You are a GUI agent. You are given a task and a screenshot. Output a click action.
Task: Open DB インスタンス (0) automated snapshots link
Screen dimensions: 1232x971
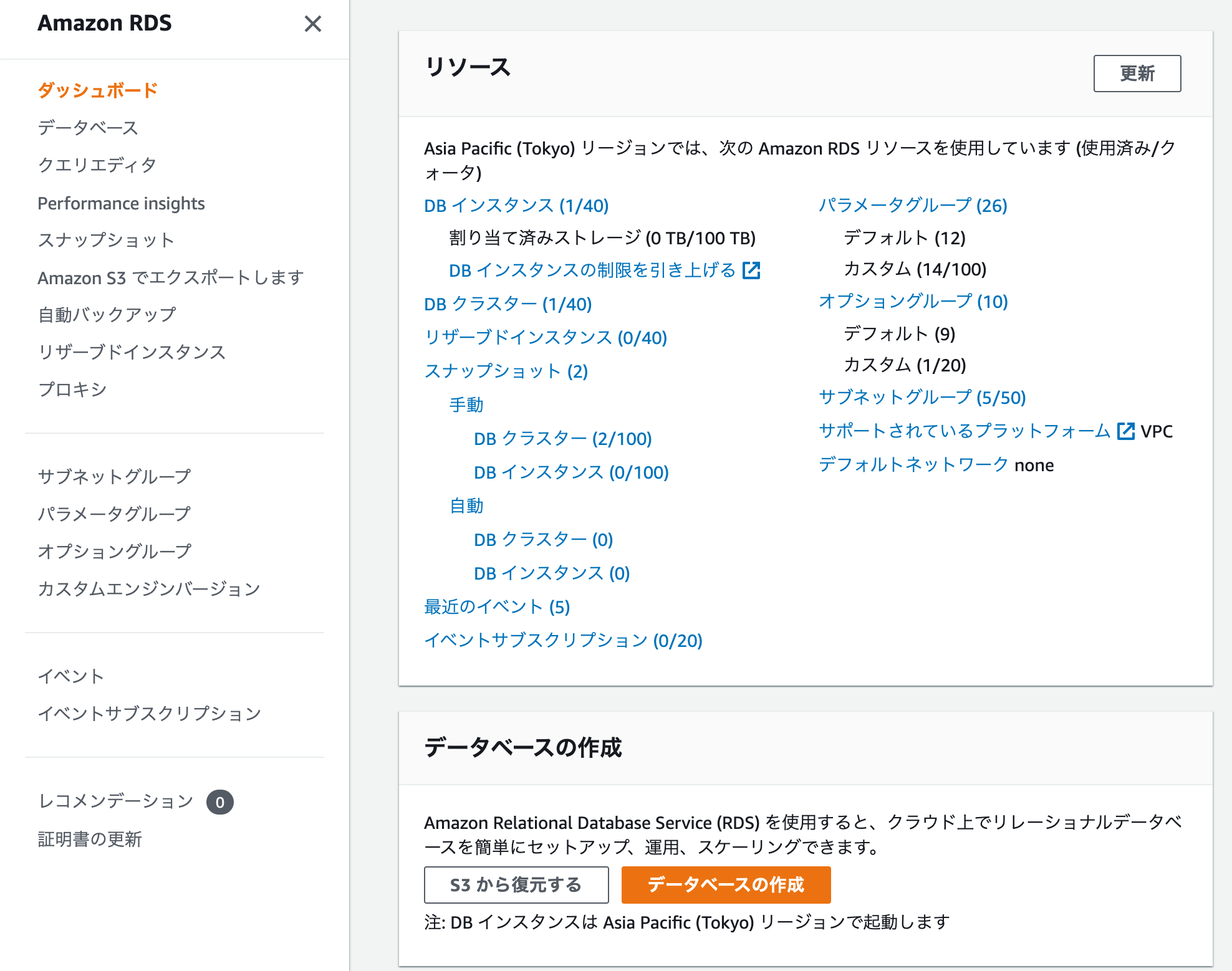552,573
